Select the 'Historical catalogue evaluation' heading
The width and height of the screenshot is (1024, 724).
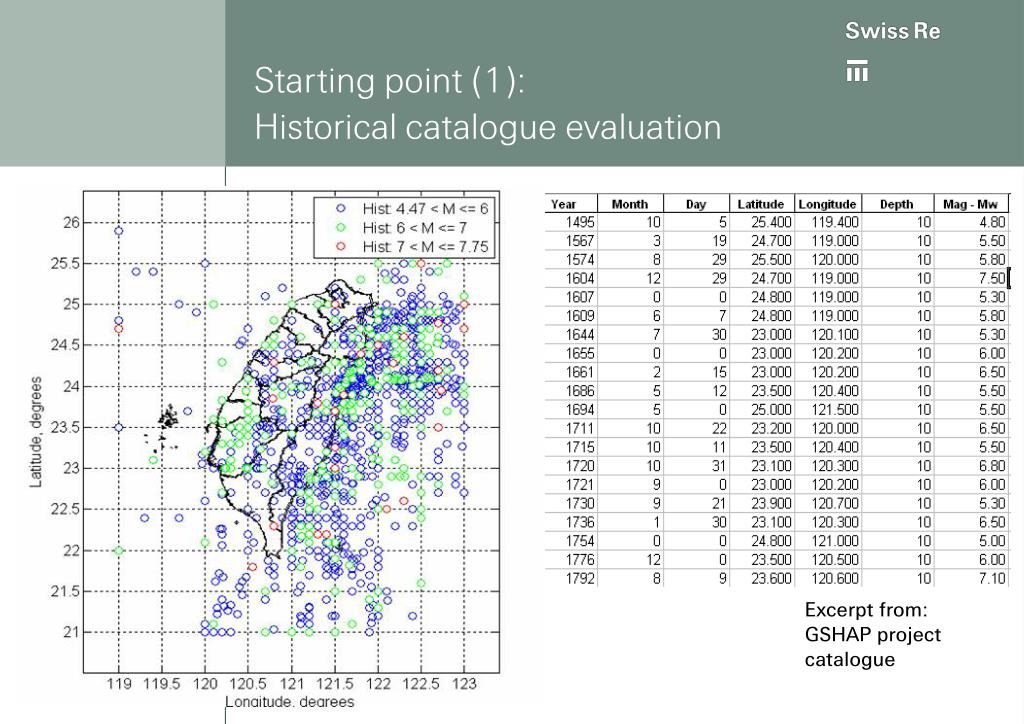coord(488,127)
